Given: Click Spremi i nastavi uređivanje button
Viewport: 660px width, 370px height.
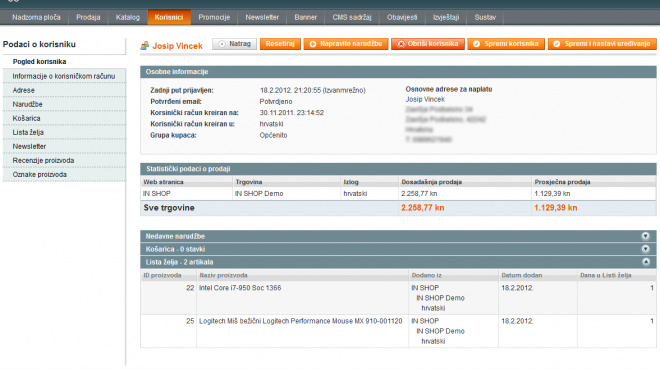Looking at the screenshot, I should pos(602,44).
